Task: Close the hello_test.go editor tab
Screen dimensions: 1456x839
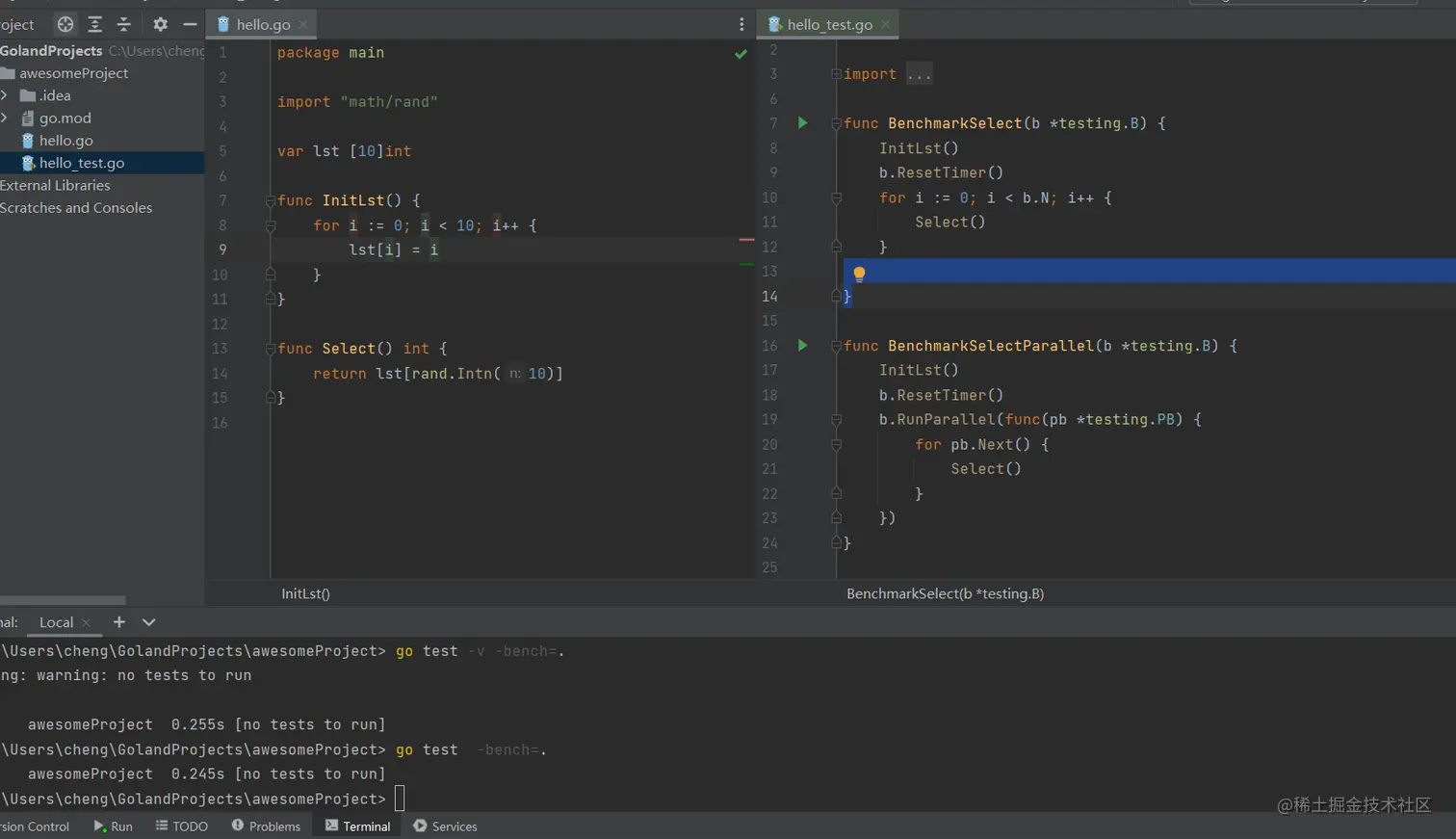Action: [885, 24]
